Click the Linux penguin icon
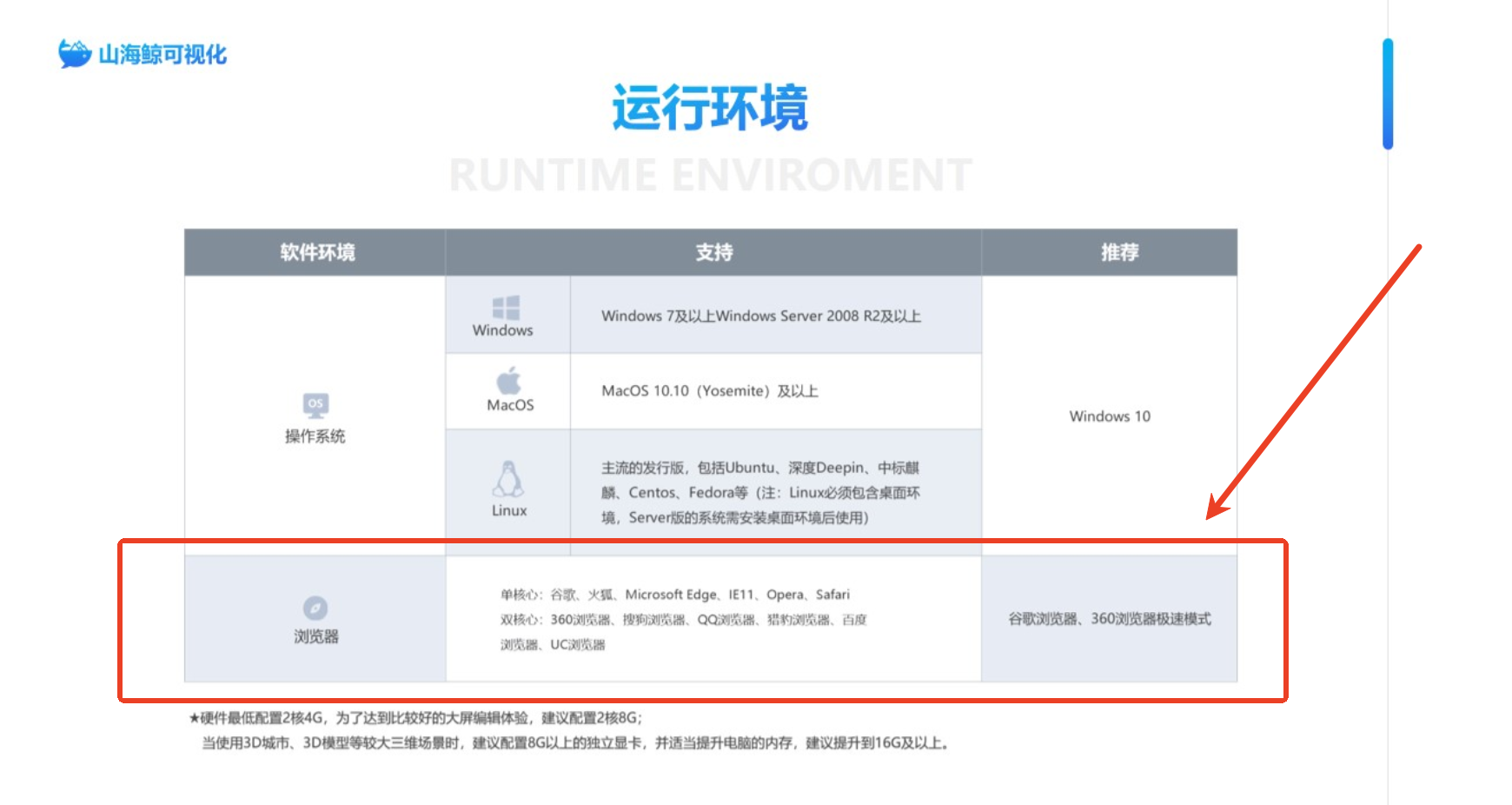The height and width of the screenshot is (805, 1512). [509, 479]
